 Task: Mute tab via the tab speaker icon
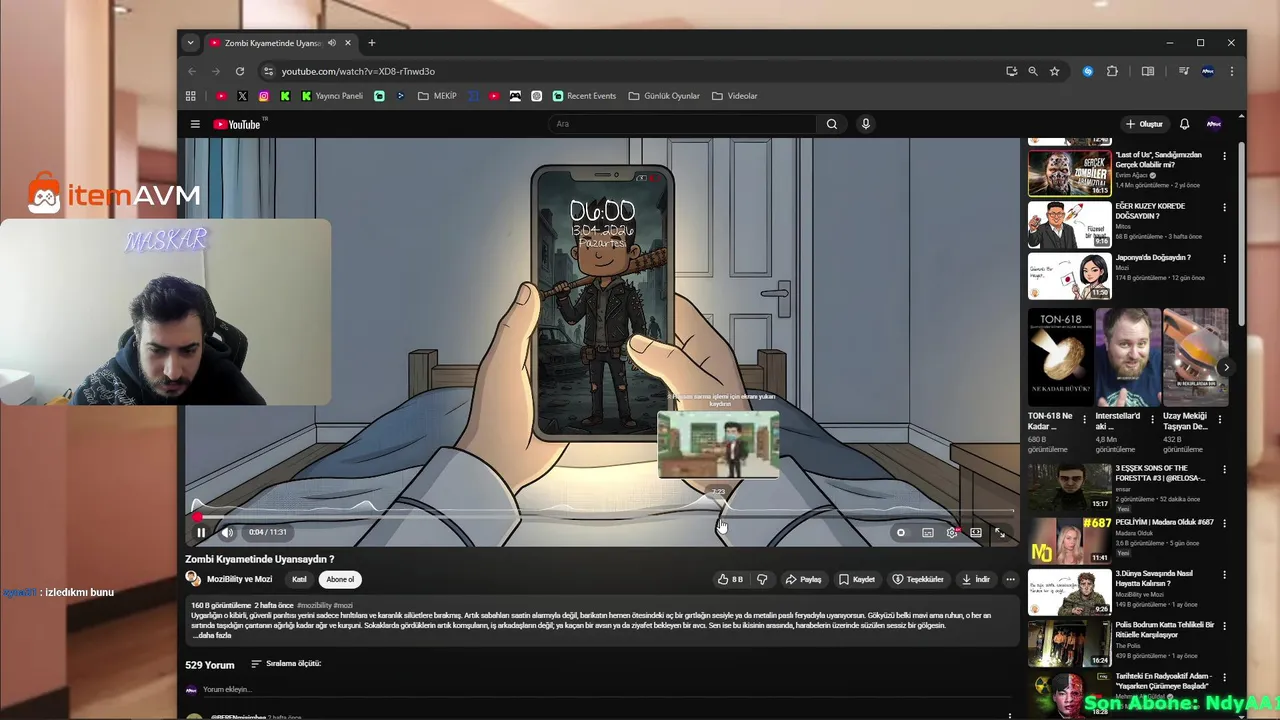tap(332, 43)
